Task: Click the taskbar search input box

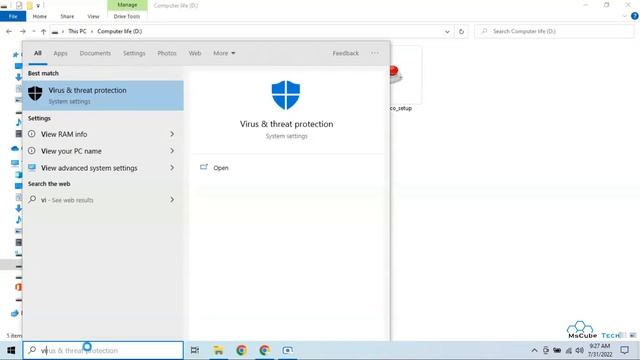Action: [x=103, y=350]
